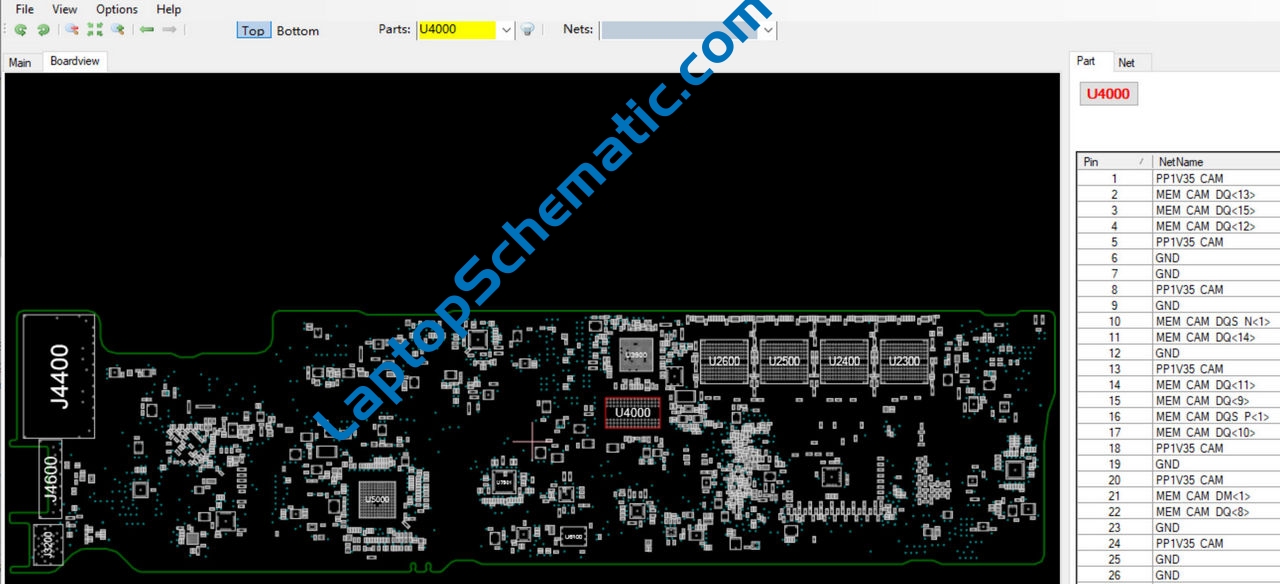Go back with the green left arrow
1280x584 pixels.
(147, 30)
